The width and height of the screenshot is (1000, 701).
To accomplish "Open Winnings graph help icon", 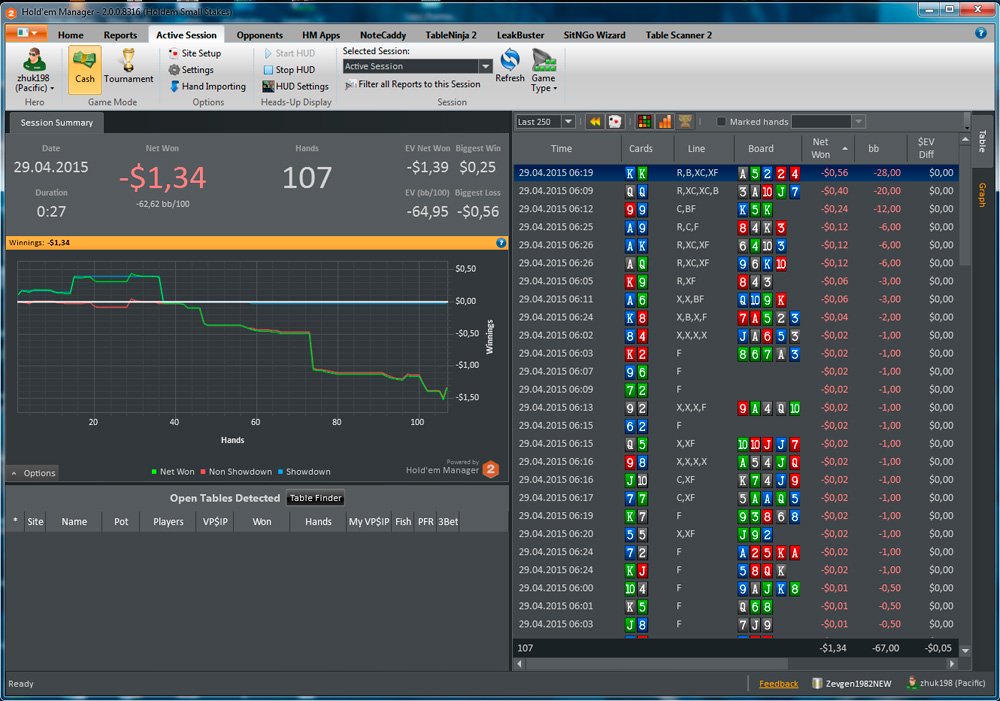I will [501, 242].
